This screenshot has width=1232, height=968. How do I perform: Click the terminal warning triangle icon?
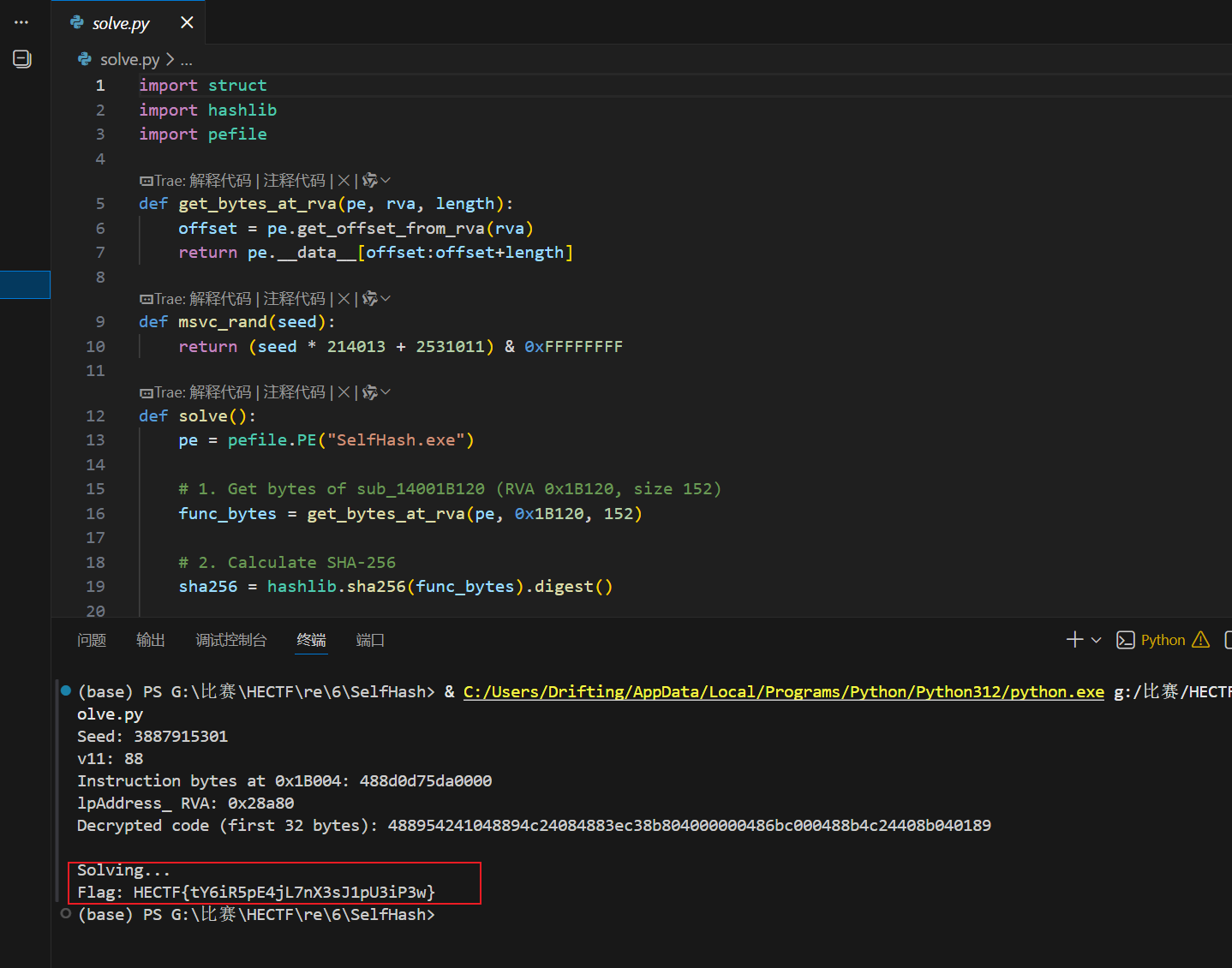point(1201,640)
